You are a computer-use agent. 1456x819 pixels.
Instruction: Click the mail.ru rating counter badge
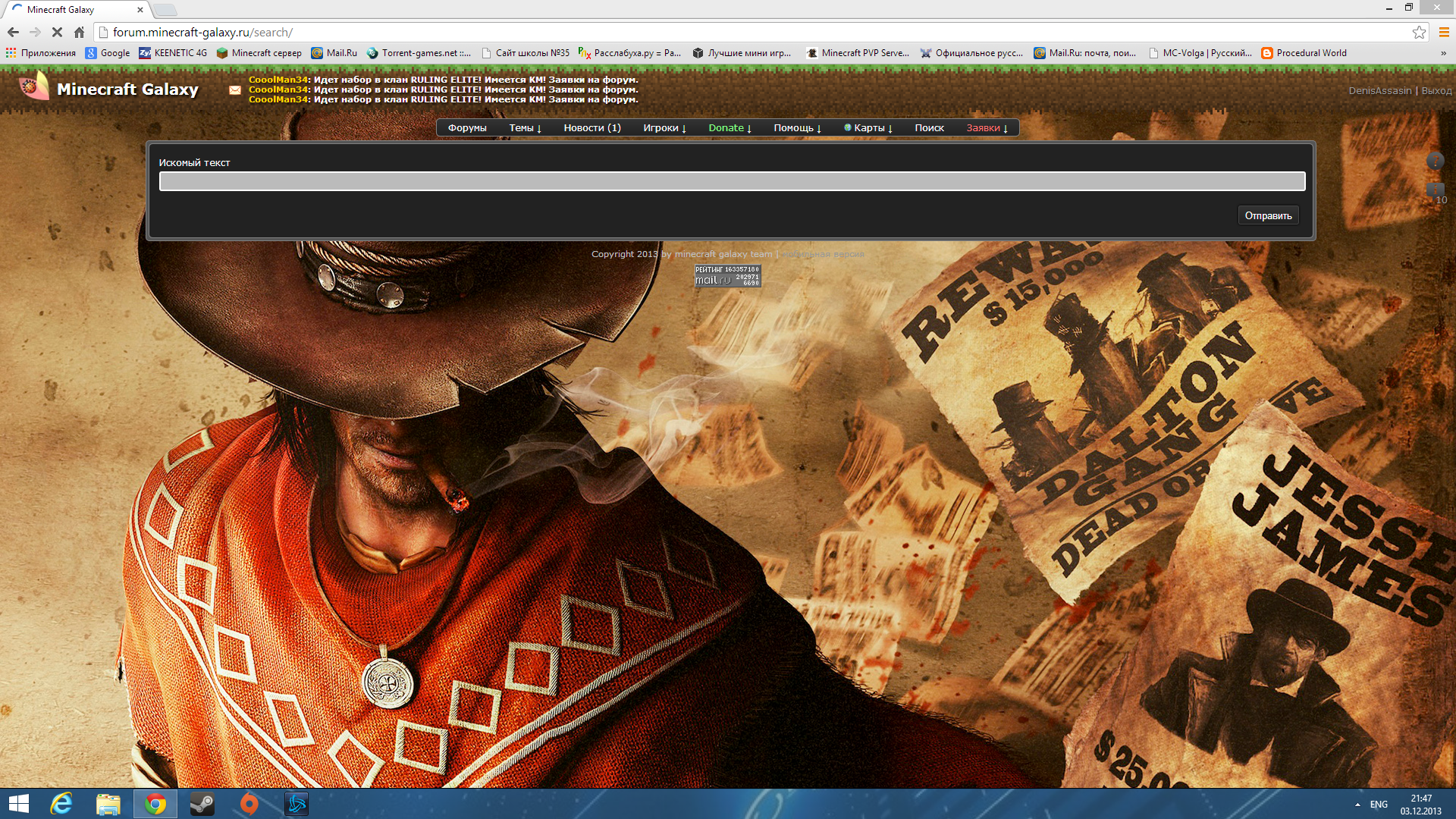pos(727,275)
